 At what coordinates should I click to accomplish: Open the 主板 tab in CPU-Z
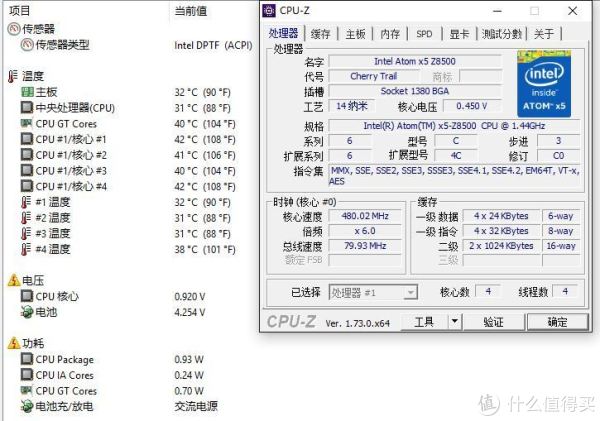(x=355, y=34)
